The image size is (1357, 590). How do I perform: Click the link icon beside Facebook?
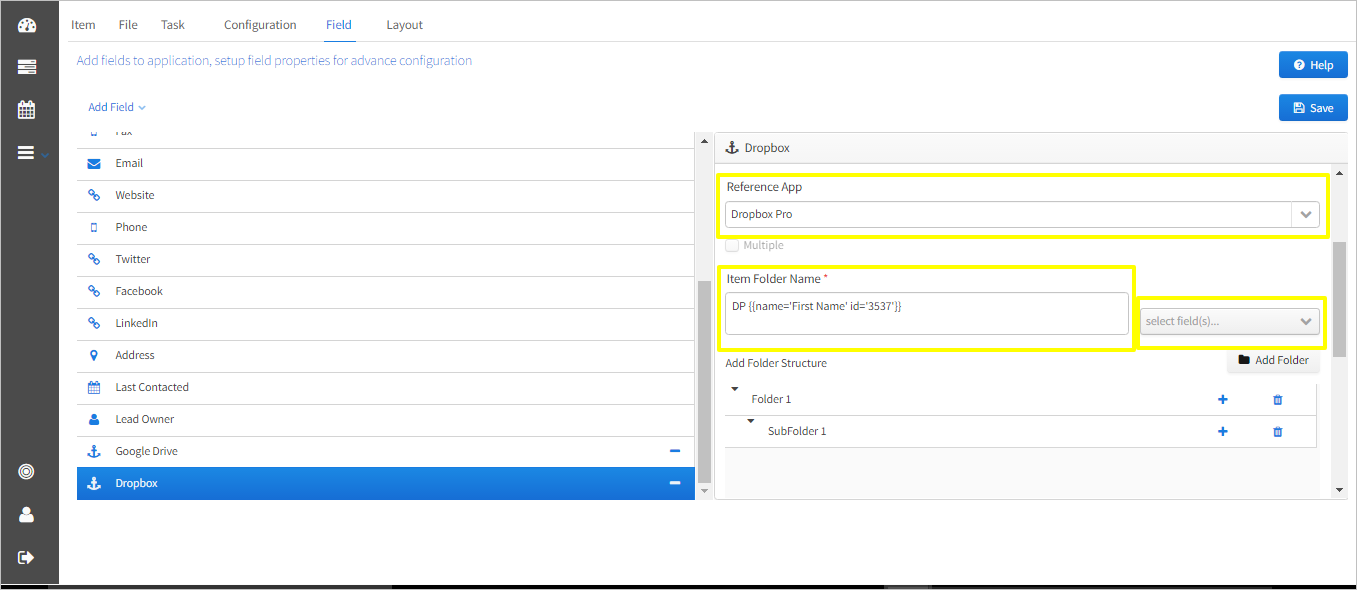coord(94,291)
